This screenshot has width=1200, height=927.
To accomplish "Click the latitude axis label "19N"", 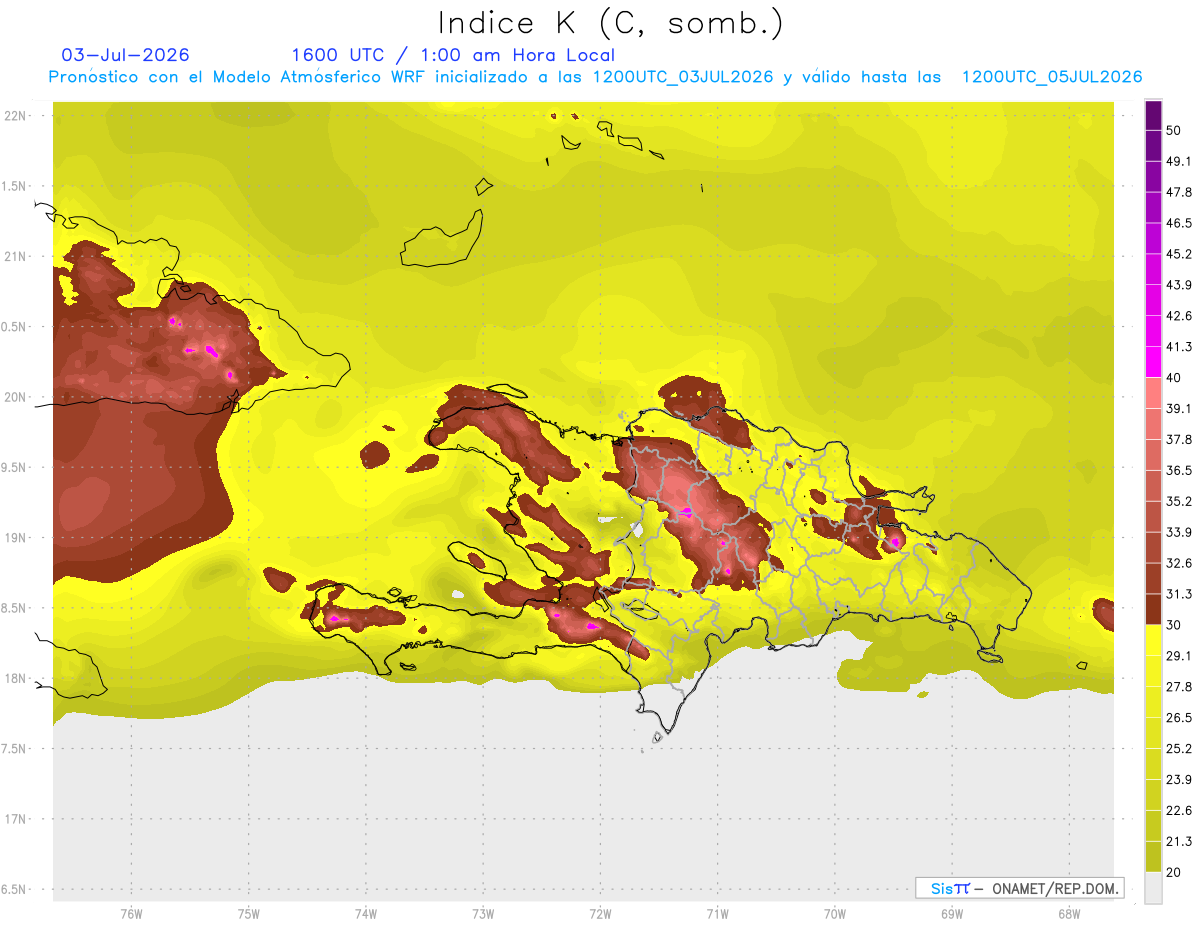I will tap(17, 538).
